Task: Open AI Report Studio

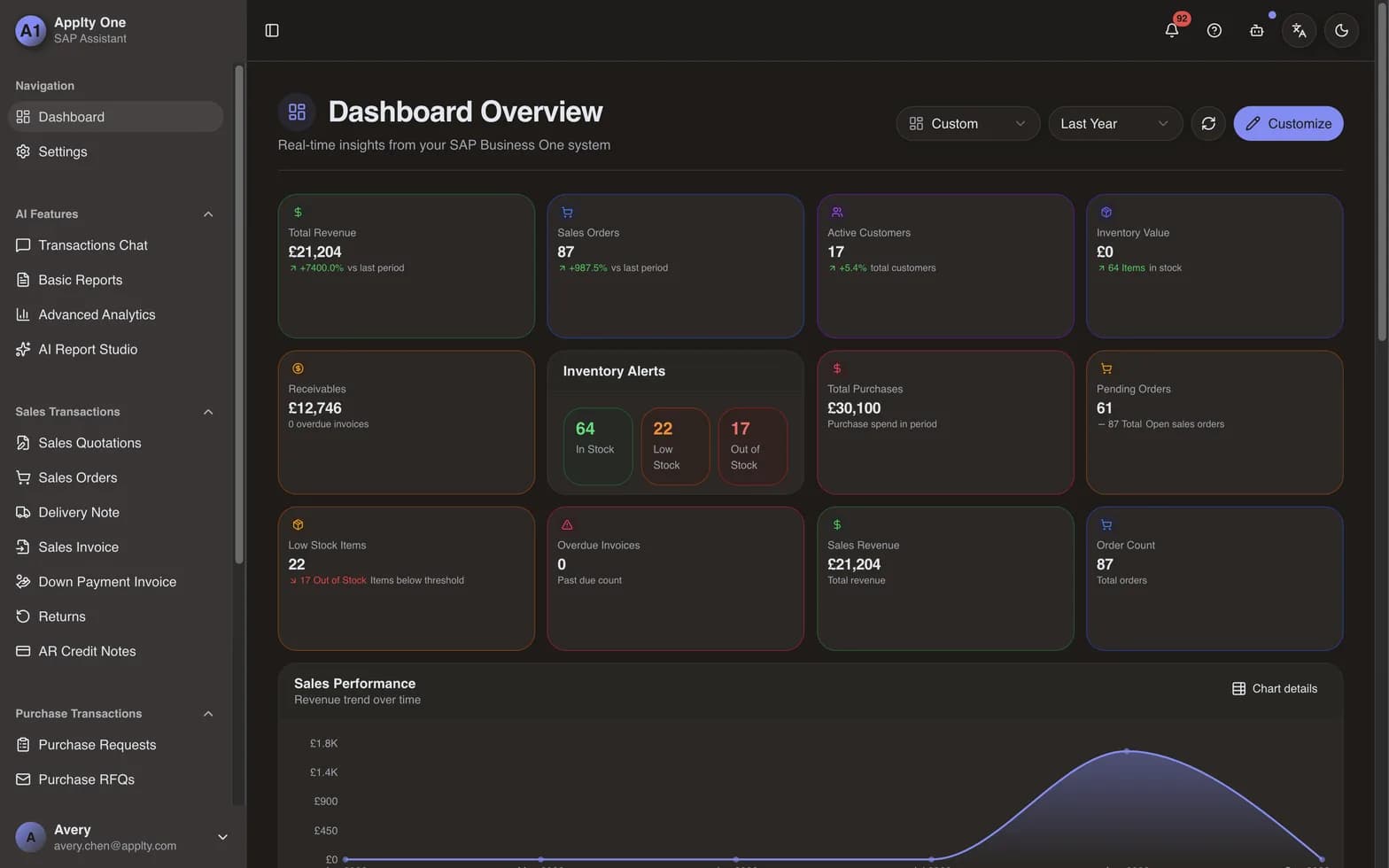Action: click(x=115, y=349)
